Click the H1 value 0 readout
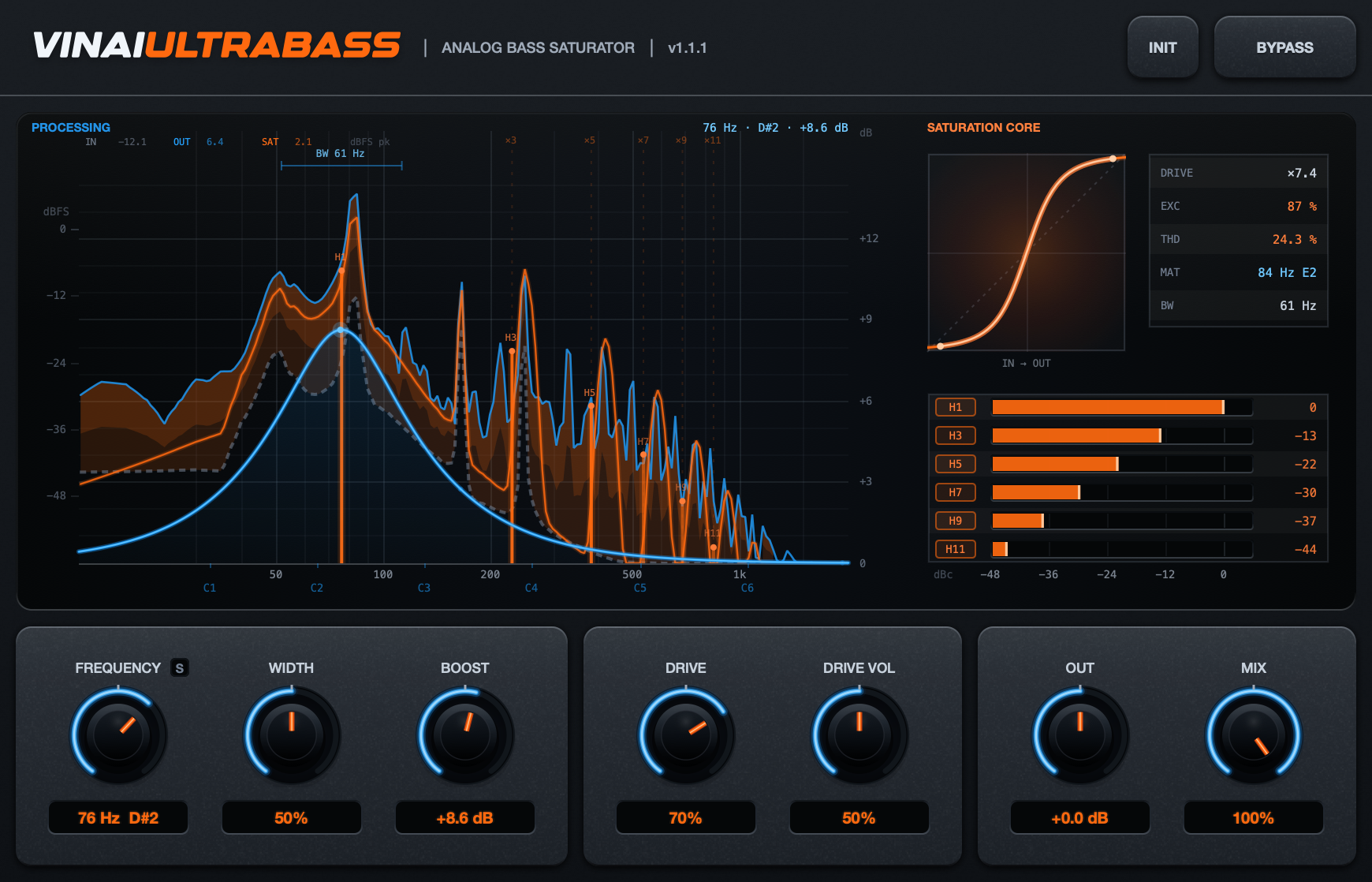This screenshot has height=882, width=1372. point(1313,408)
